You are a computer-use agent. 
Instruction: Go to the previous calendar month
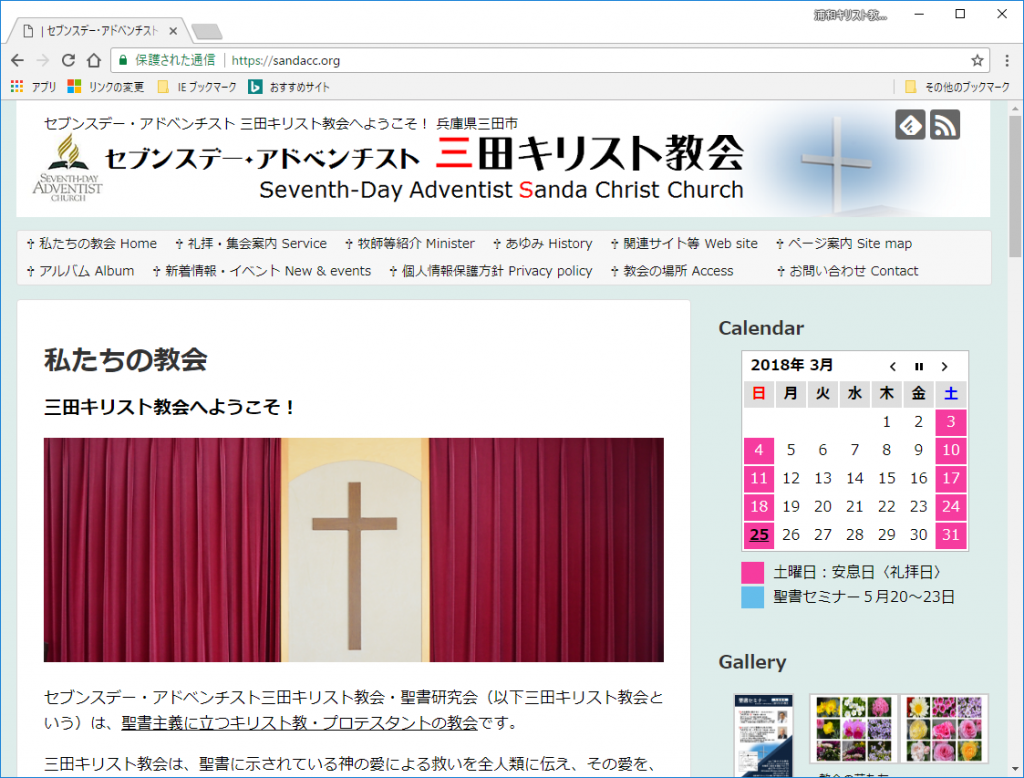click(x=893, y=366)
